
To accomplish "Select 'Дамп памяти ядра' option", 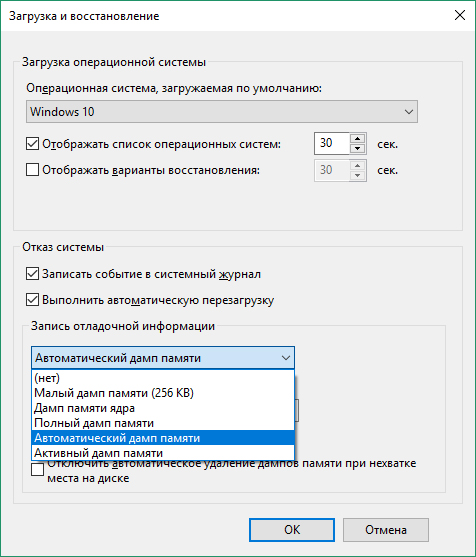I will (163, 408).
